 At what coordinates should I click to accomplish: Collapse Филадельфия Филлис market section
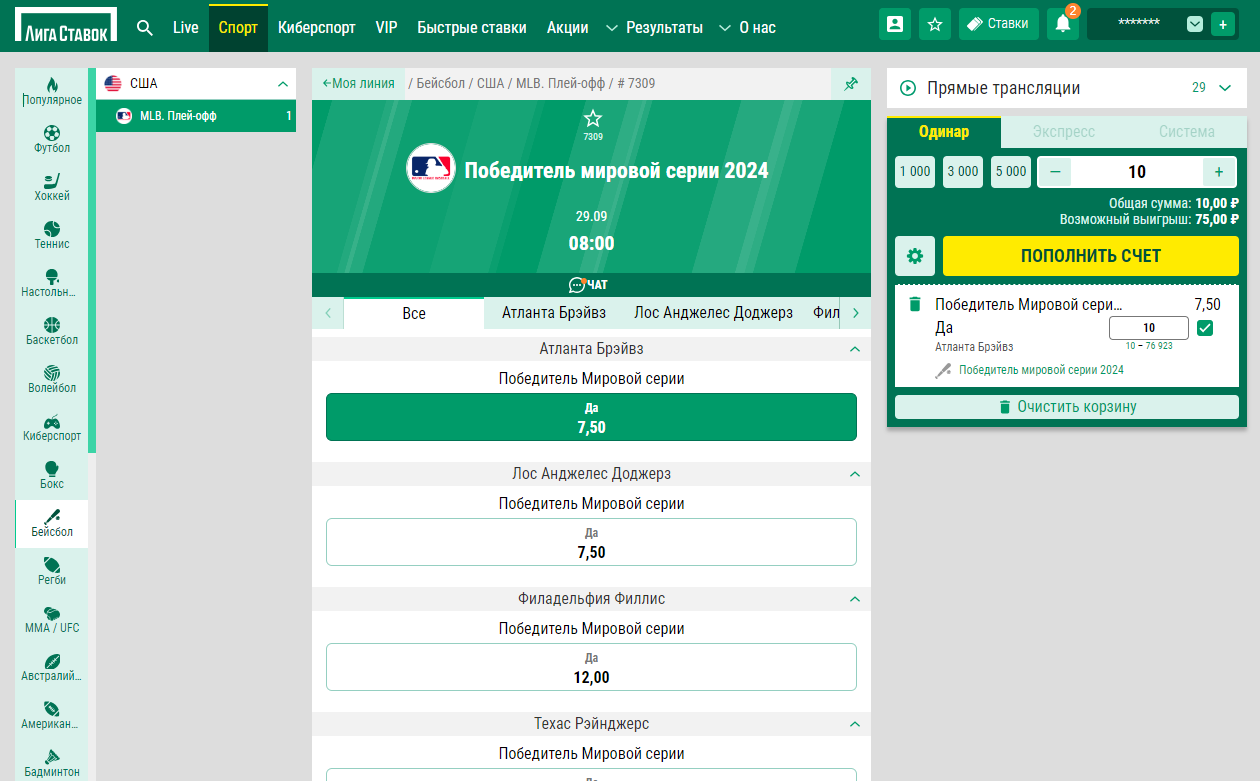[x=855, y=599]
